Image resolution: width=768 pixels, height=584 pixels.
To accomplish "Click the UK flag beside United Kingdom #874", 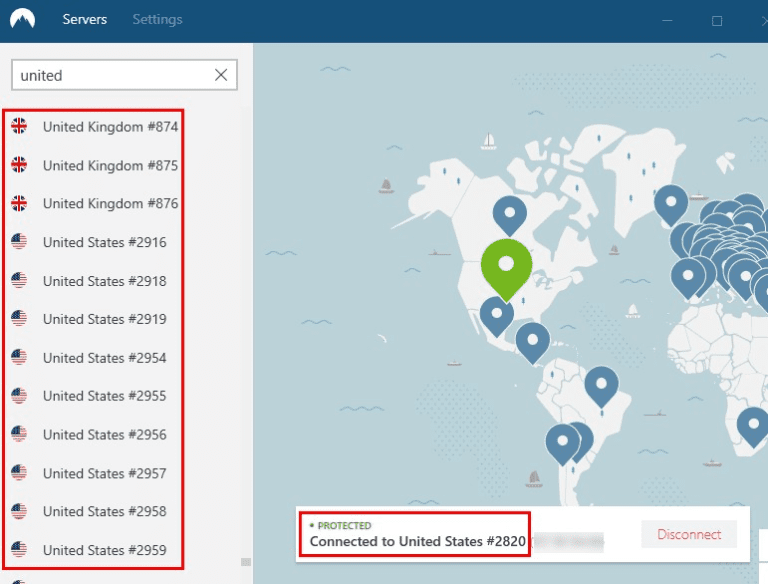I will (19, 127).
